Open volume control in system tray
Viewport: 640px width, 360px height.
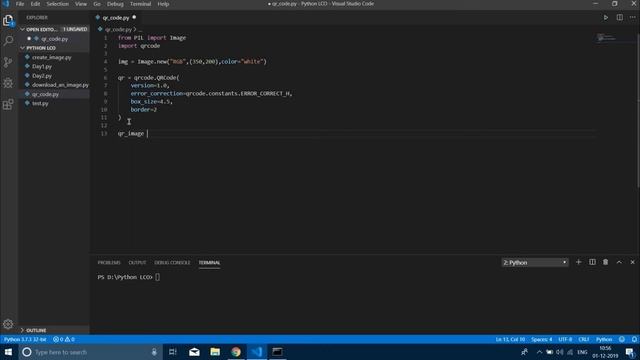(x=560, y=352)
